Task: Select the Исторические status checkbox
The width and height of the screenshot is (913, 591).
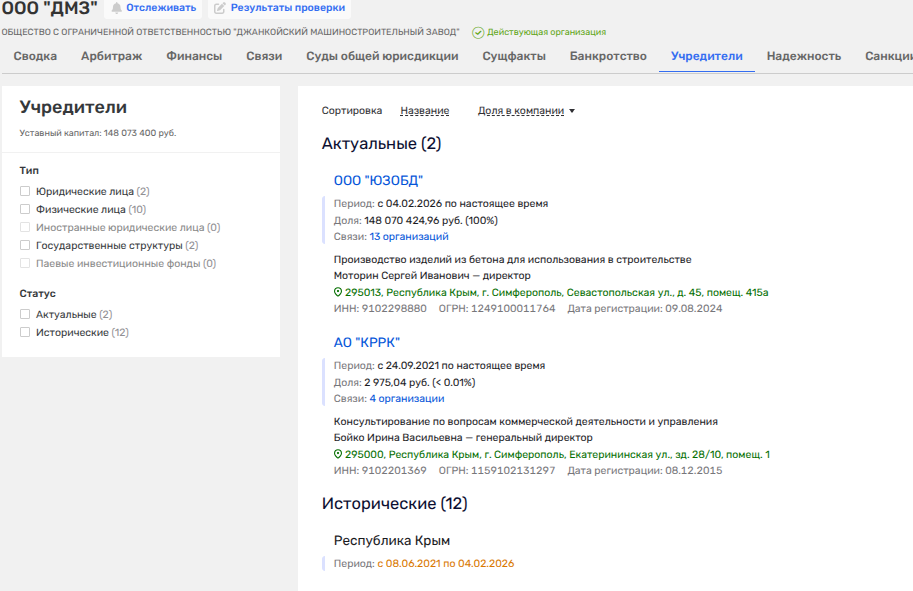Action: click(25, 332)
